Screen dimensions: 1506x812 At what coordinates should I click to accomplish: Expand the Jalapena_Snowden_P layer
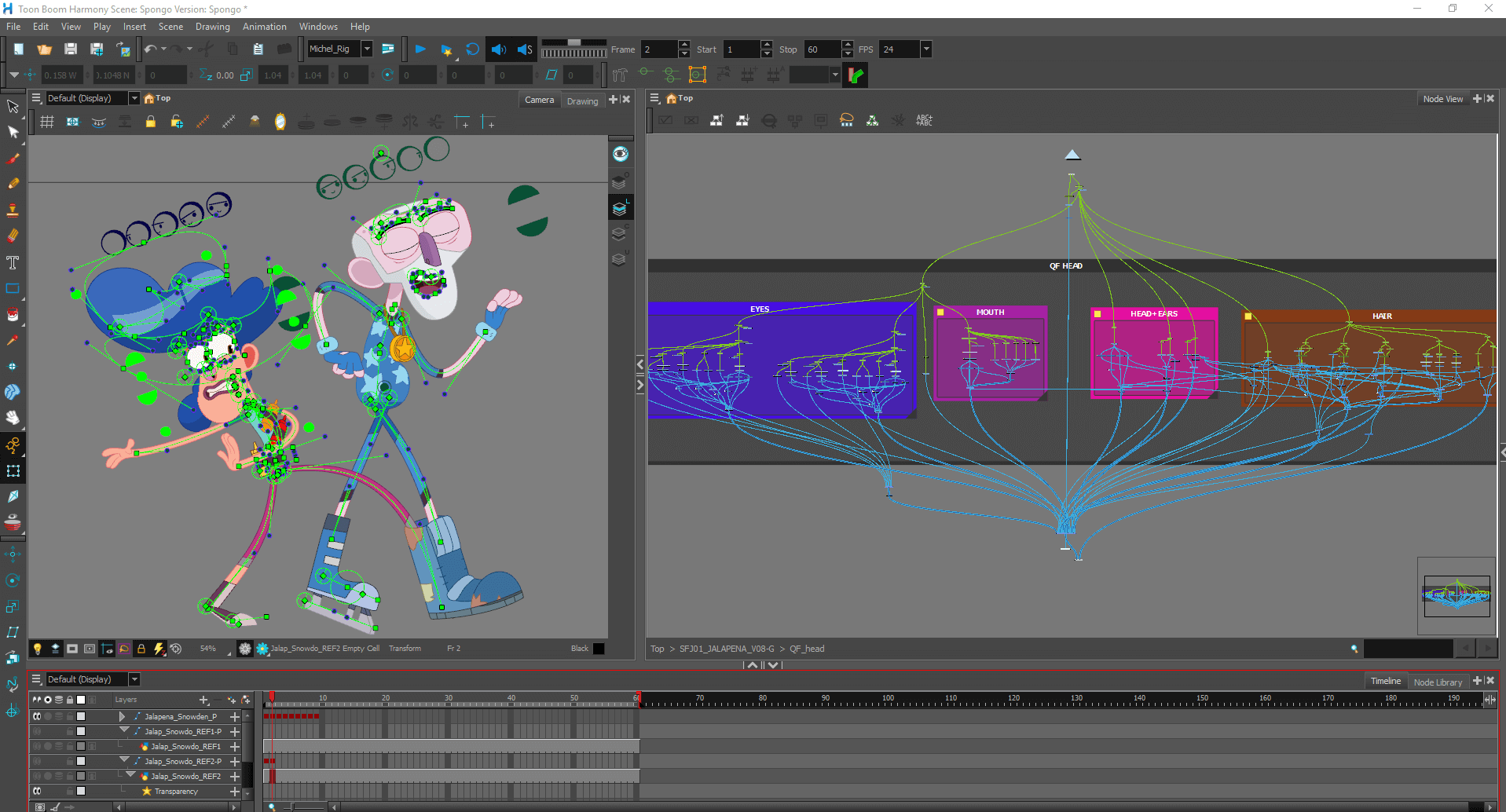click(x=122, y=716)
